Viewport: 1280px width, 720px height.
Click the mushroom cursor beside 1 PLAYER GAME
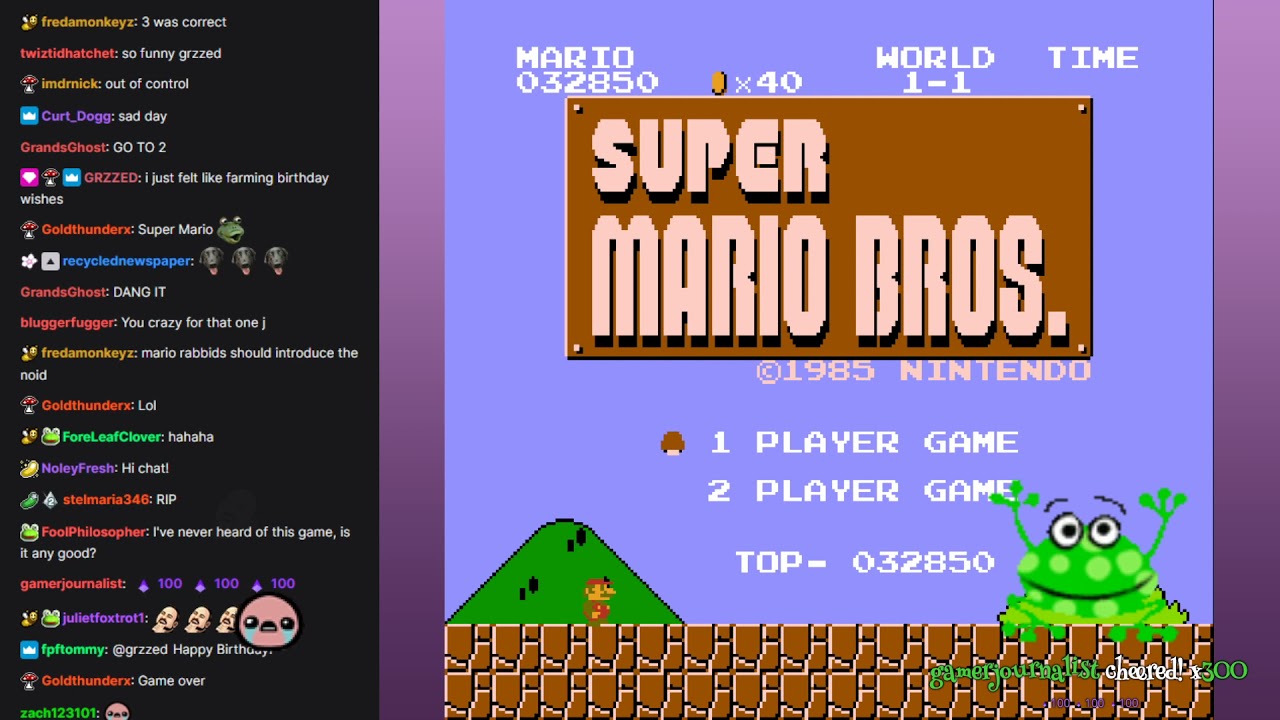click(x=673, y=443)
